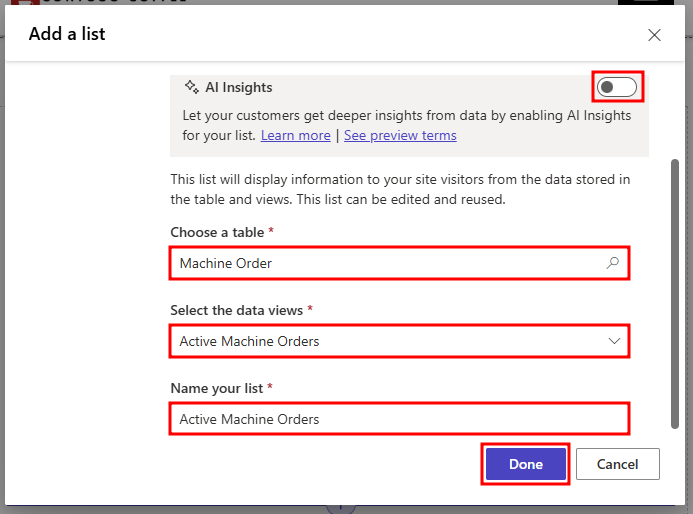The image size is (693, 514).
Task: Click the Name your list field
Action: (x=399, y=419)
